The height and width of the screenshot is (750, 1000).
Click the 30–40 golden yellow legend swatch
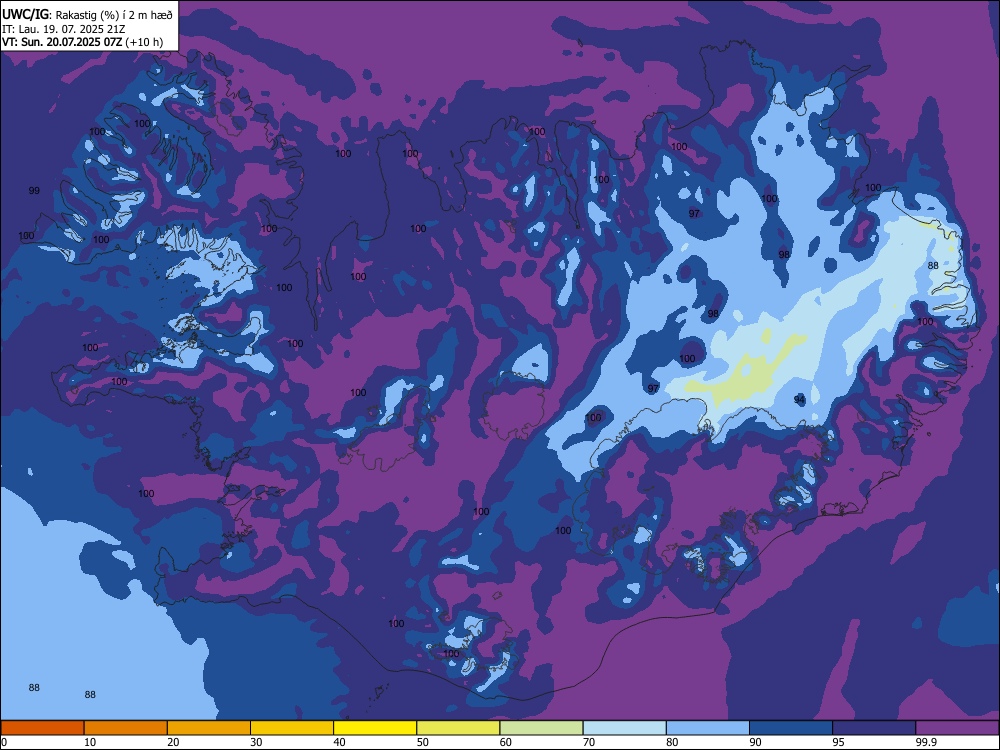[x=292, y=728]
